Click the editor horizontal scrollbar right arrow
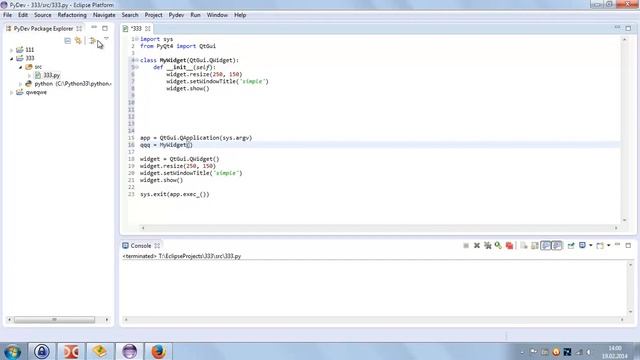This screenshot has width=640, height=360. click(616, 228)
